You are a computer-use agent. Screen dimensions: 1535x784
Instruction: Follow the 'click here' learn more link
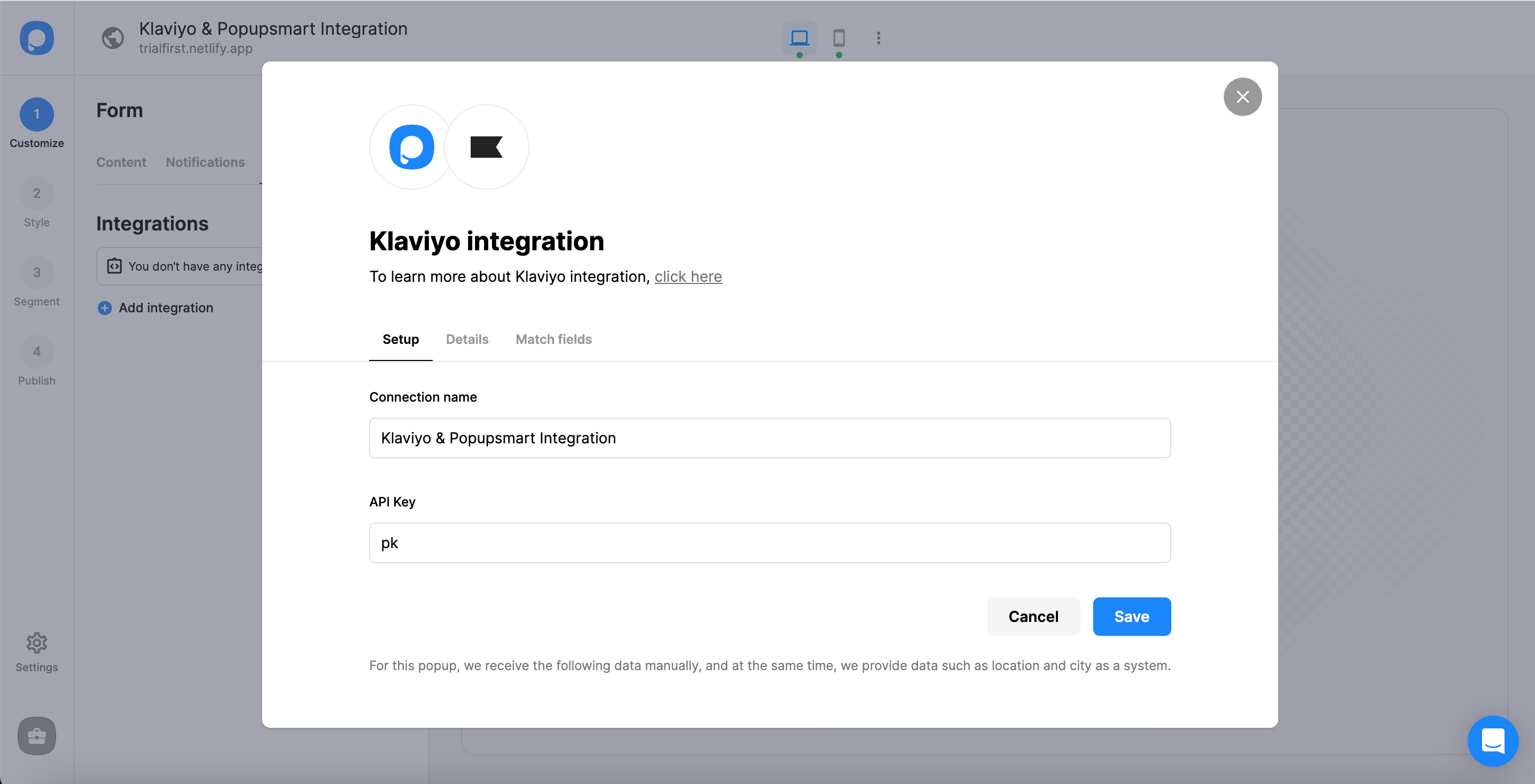(688, 276)
